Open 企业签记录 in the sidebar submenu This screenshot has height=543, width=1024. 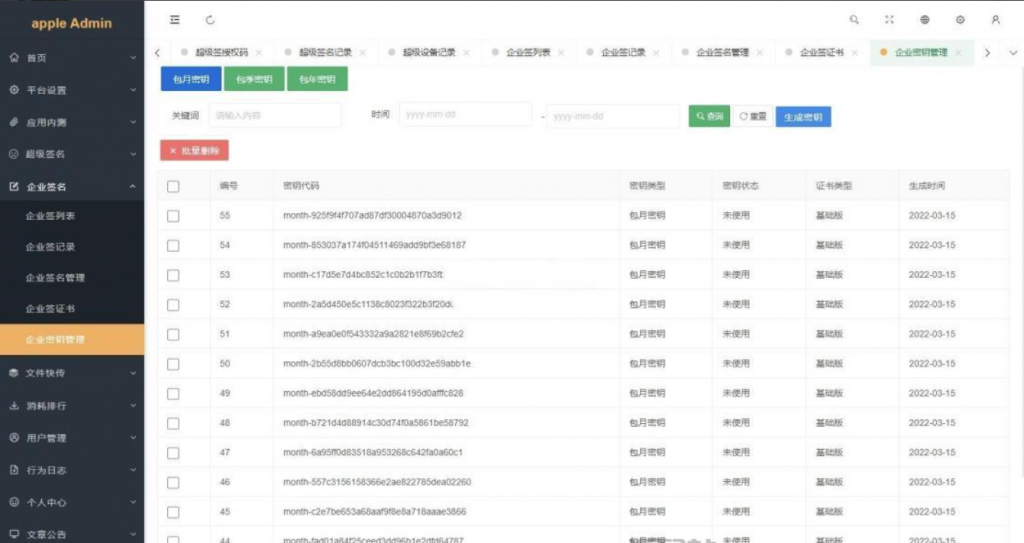click(50, 246)
